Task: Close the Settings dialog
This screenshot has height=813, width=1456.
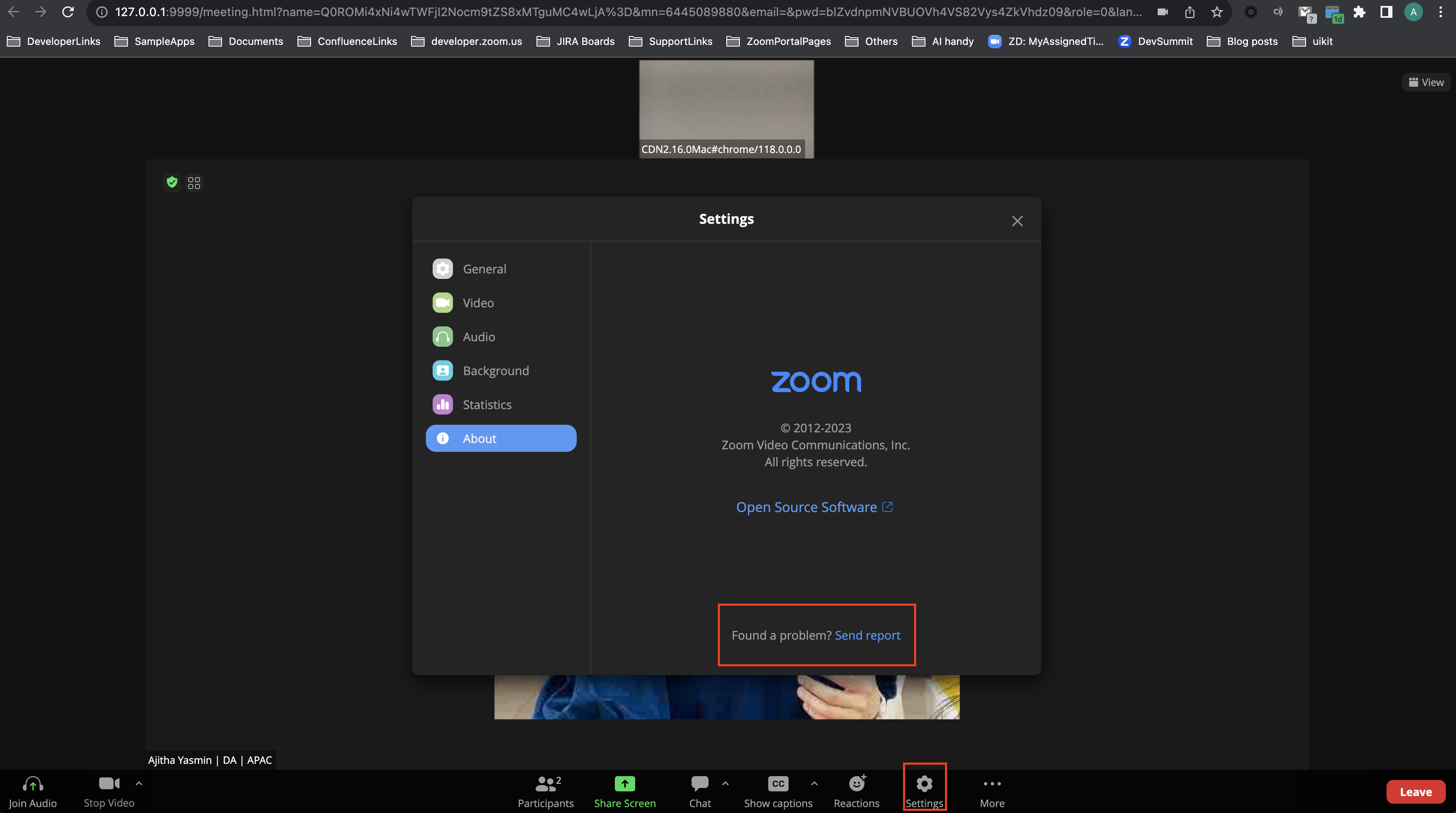Action: click(1017, 221)
